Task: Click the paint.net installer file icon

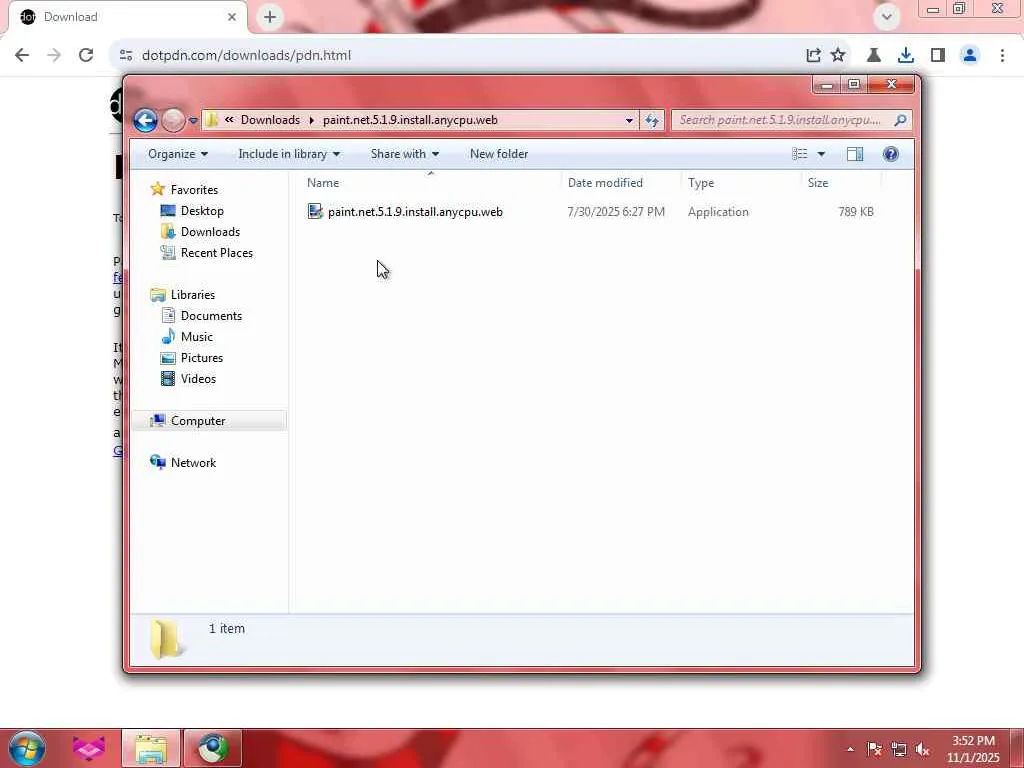Action: [315, 211]
